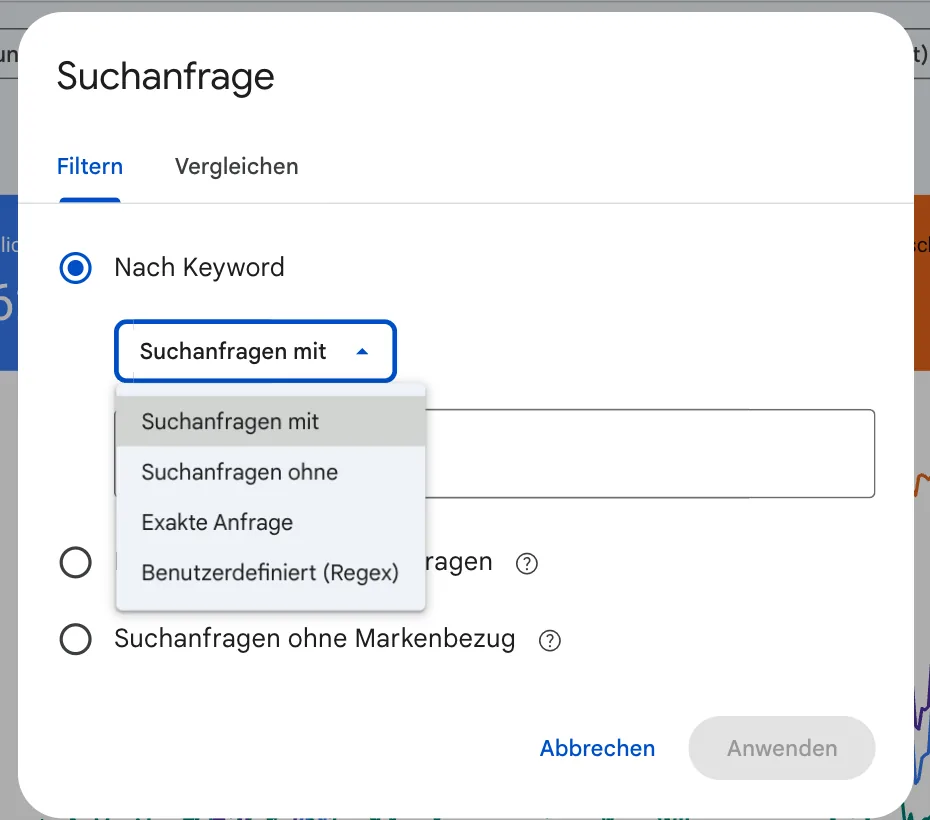Switch to the Filtern tab
Image resolution: width=930 pixels, height=820 pixels.
(90, 167)
